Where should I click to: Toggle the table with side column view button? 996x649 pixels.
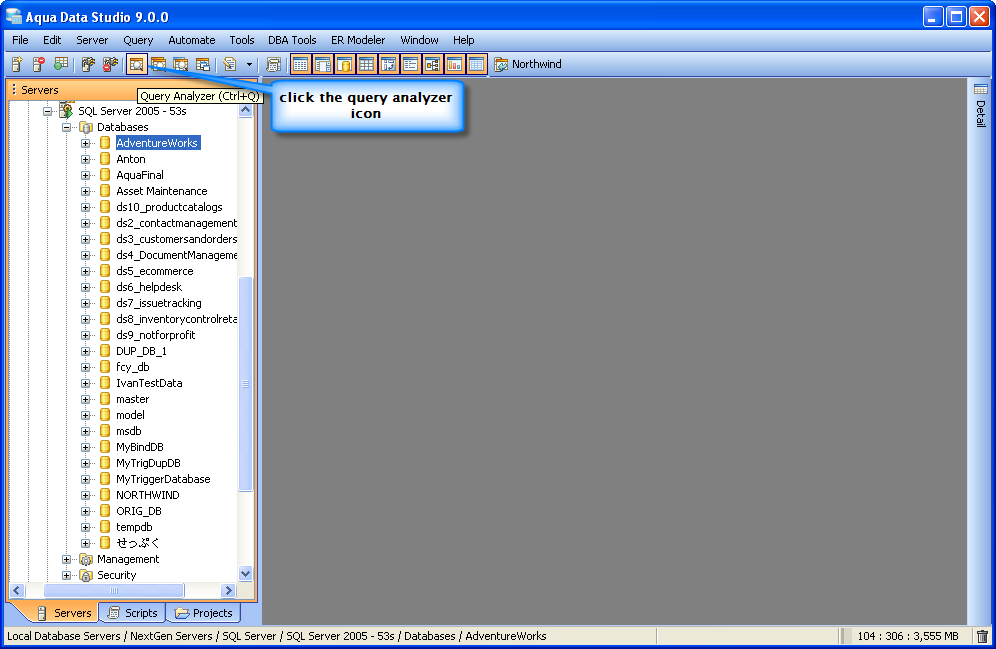pyautogui.click(x=323, y=64)
